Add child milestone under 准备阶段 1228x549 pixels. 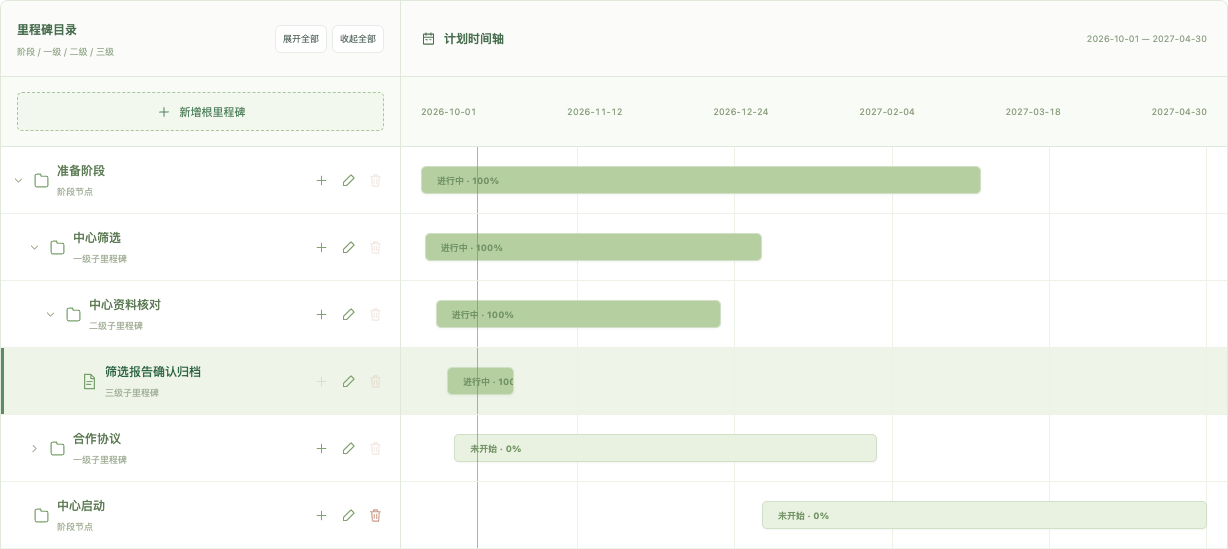pyautogui.click(x=321, y=181)
